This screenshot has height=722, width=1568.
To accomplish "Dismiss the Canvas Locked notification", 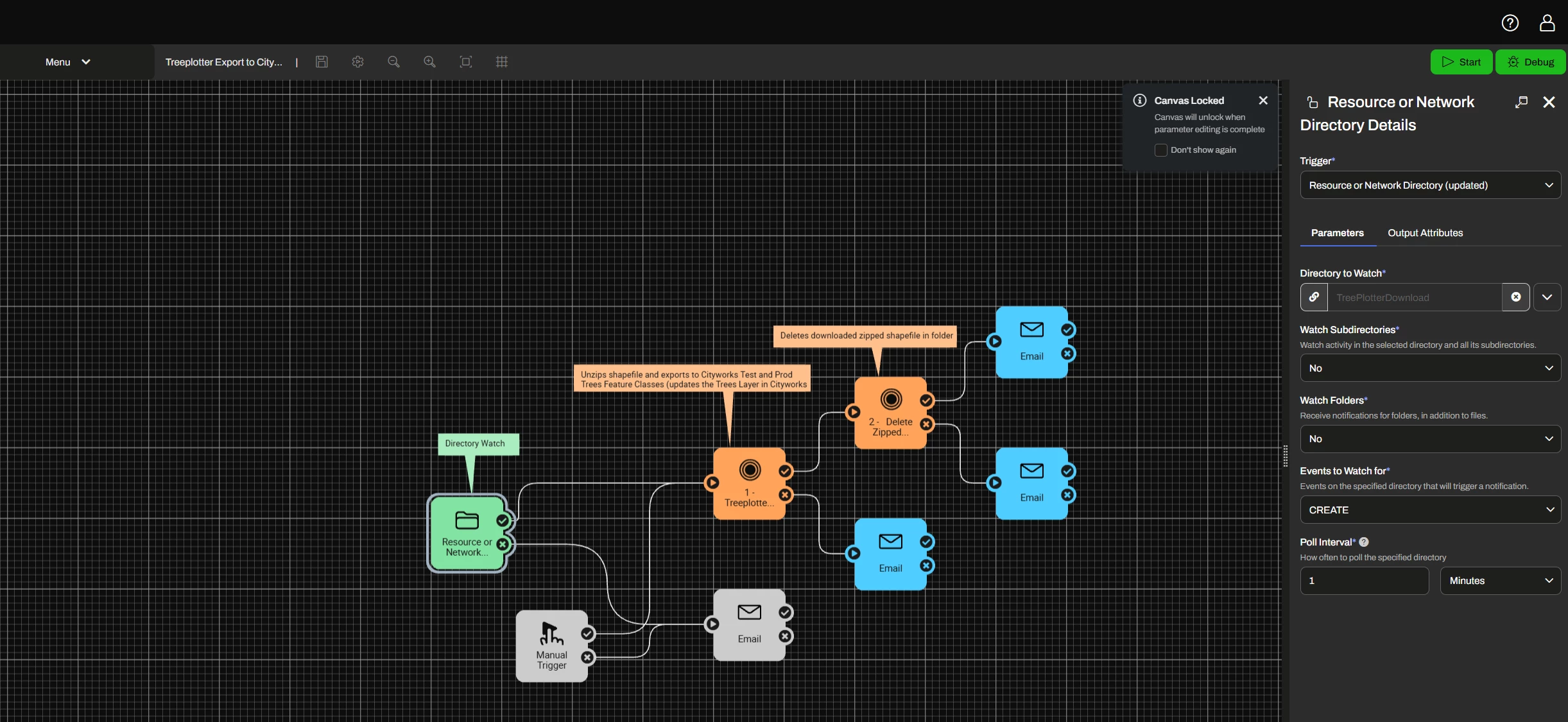I will (x=1263, y=100).
